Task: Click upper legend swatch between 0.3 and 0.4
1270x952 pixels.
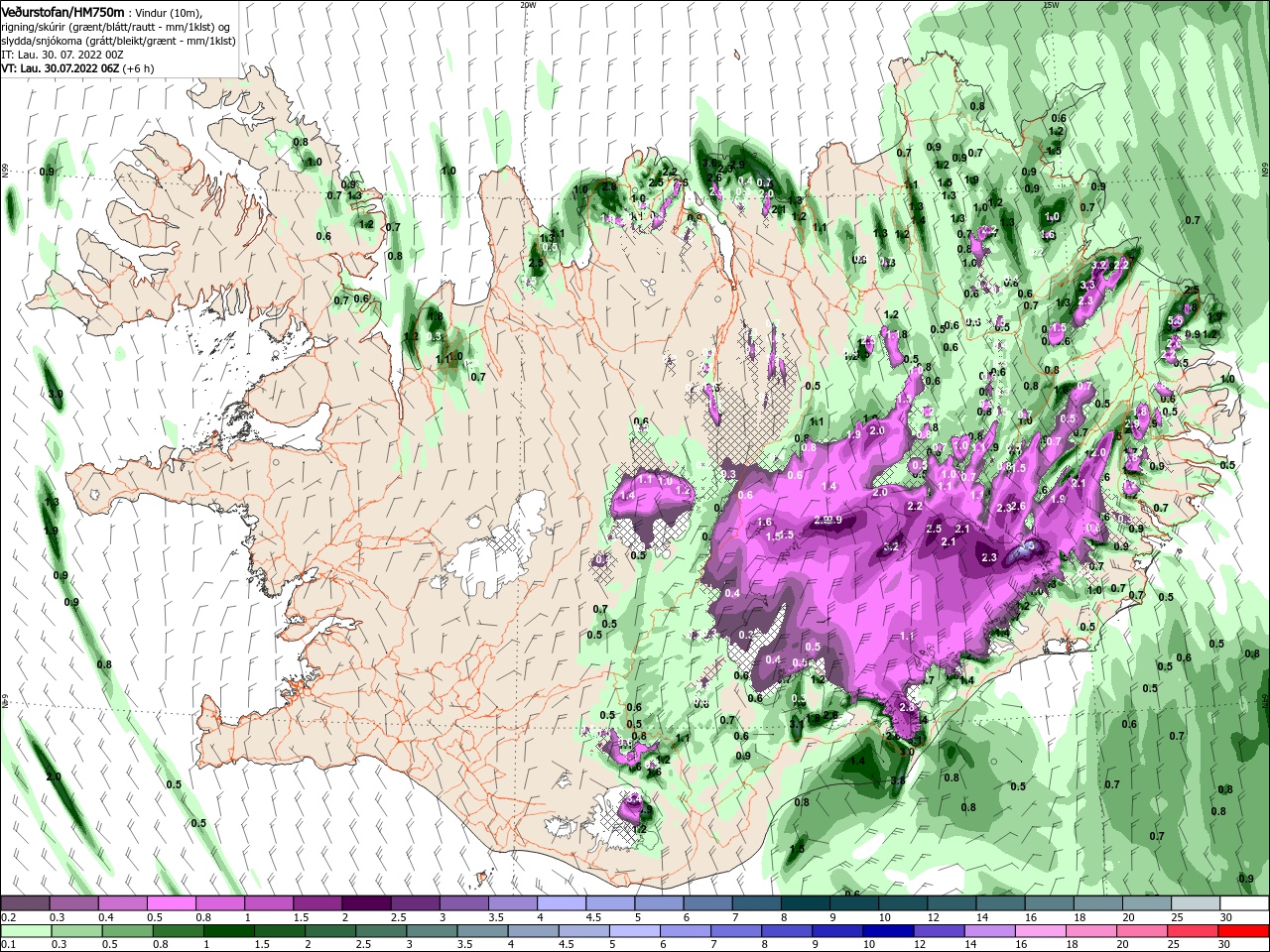Action: pos(73,903)
